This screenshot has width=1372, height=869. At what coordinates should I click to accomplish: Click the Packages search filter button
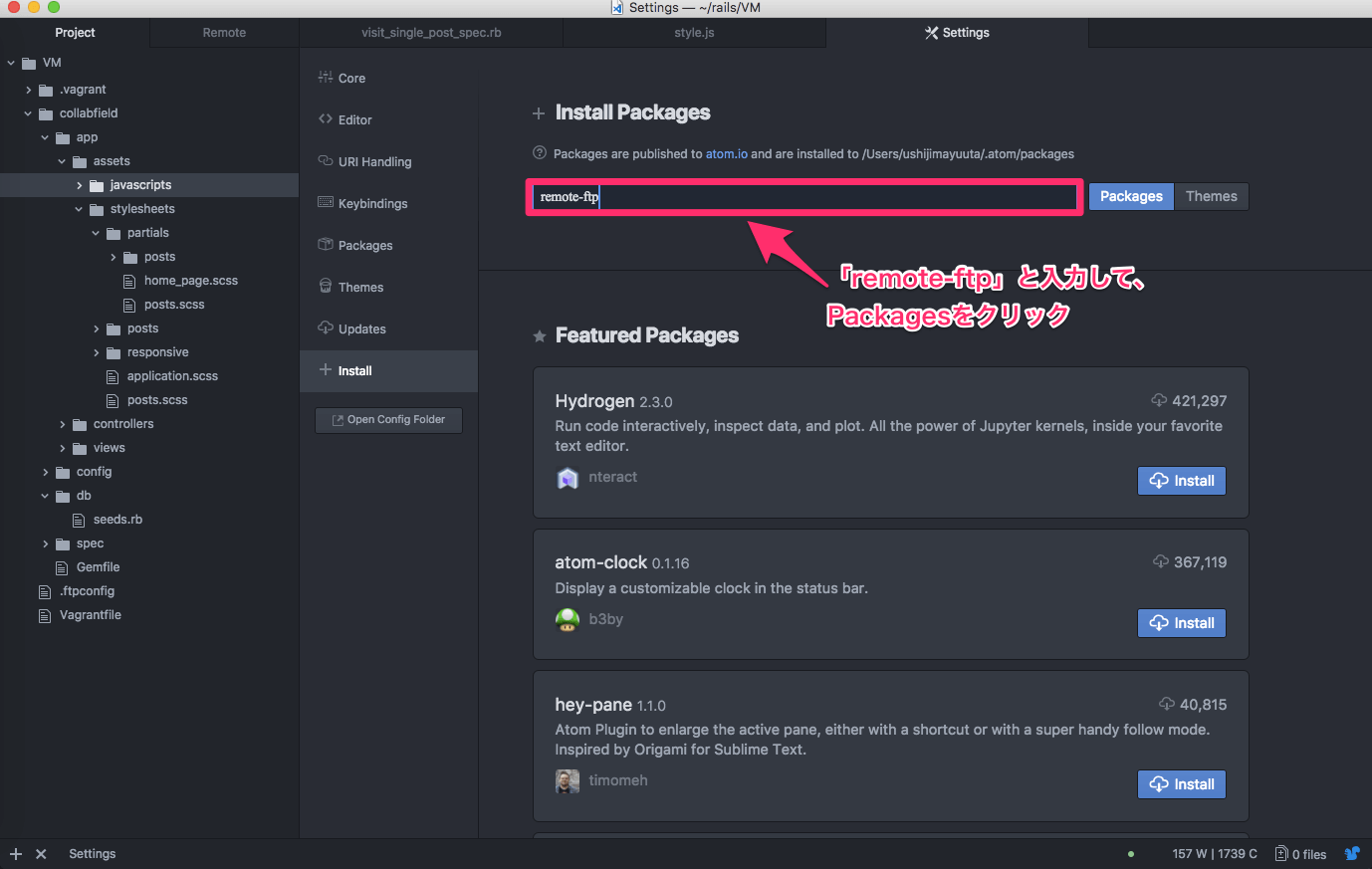1131,196
